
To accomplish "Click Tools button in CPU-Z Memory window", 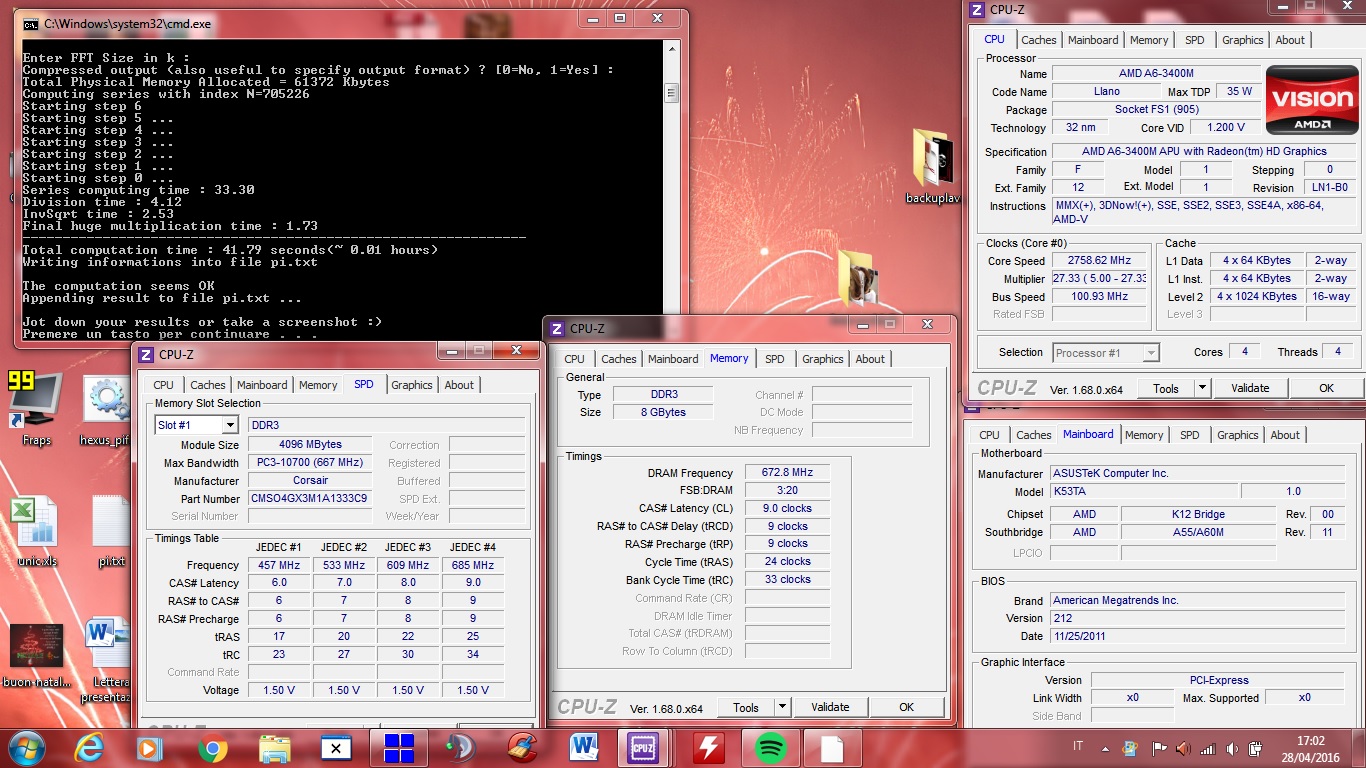I will point(746,707).
